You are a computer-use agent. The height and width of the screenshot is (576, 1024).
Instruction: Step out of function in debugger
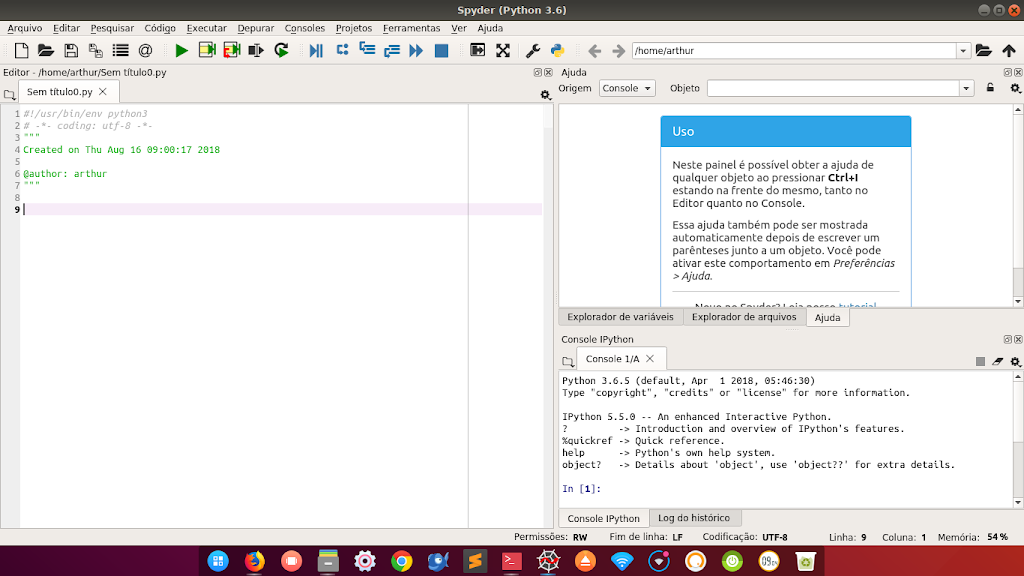[x=392, y=50]
